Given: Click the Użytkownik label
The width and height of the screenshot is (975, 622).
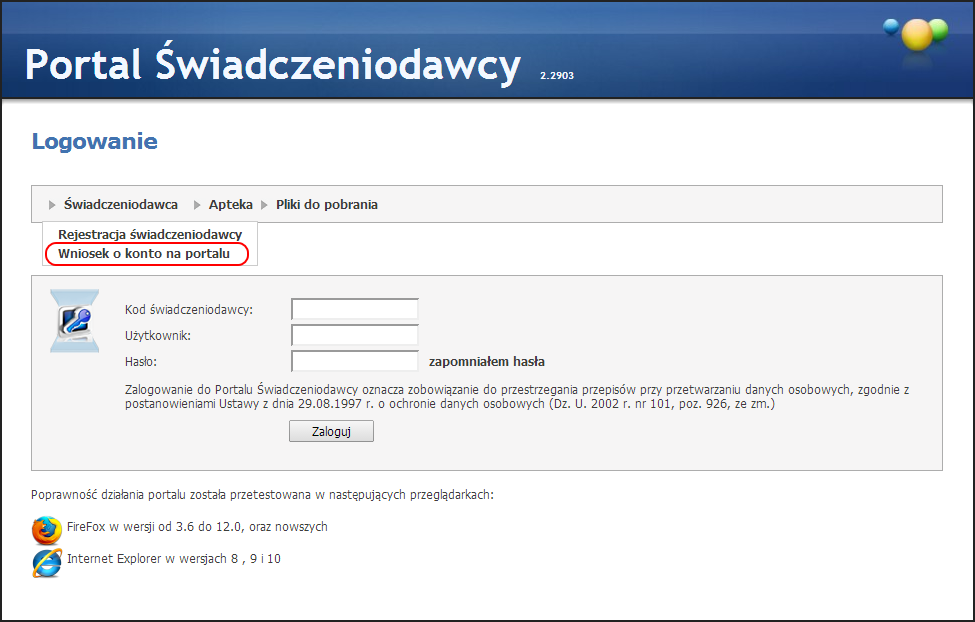Looking at the screenshot, I should pyautogui.click(x=158, y=336).
